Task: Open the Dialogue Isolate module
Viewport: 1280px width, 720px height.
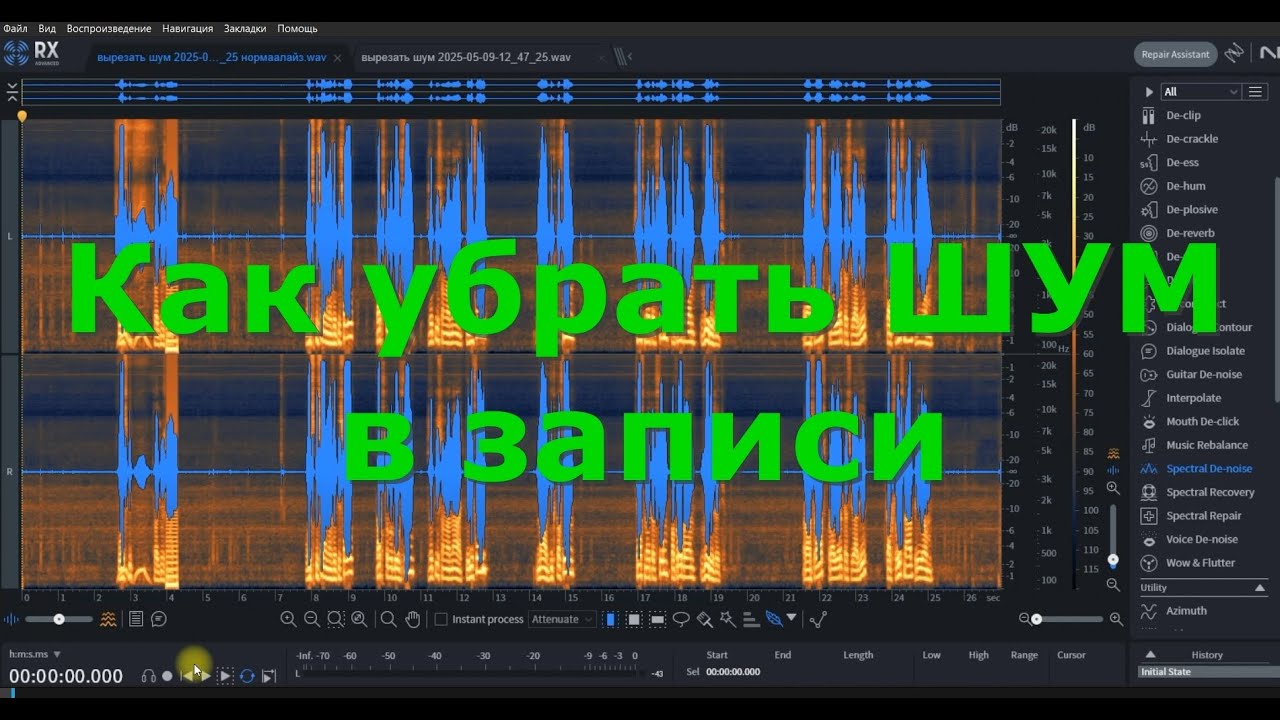Action: (1204, 351)
